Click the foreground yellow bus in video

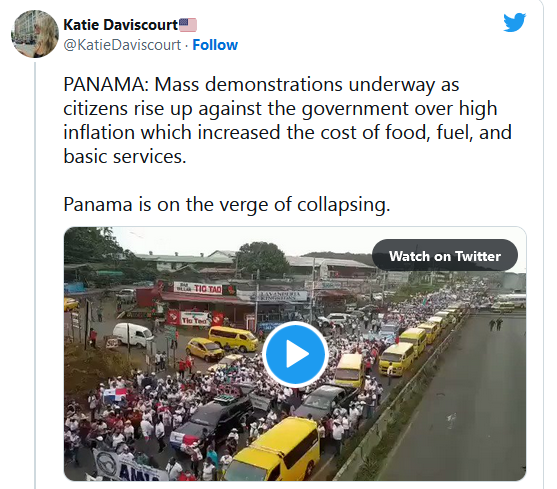[x=273, y=450]
